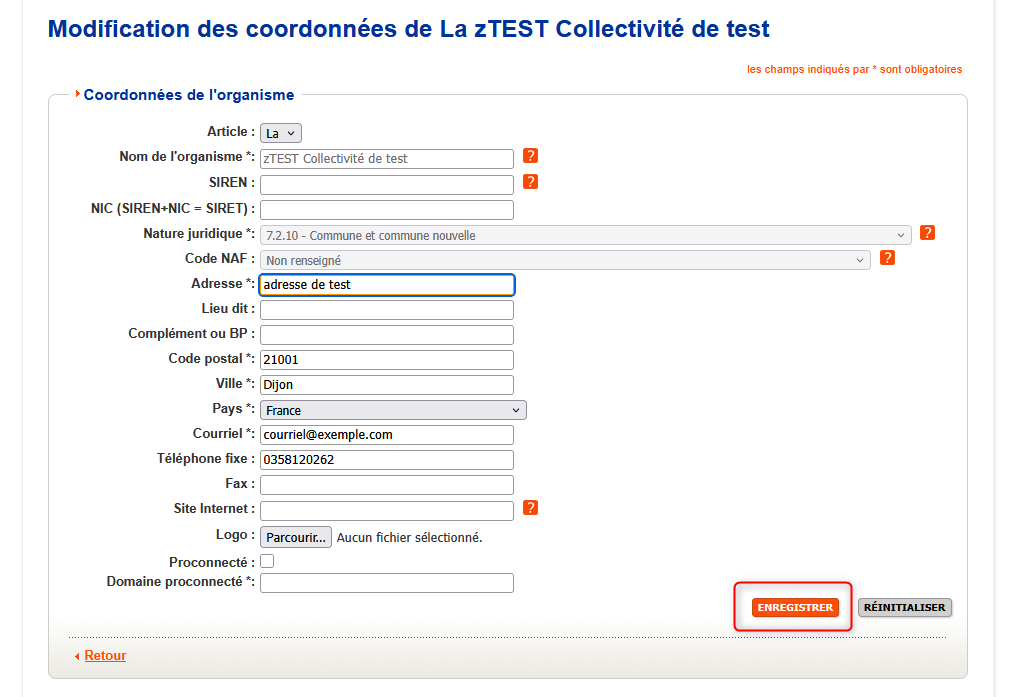Click the Enregistrer button
This screenshot has height=697, width=1027.
(795, 607)
